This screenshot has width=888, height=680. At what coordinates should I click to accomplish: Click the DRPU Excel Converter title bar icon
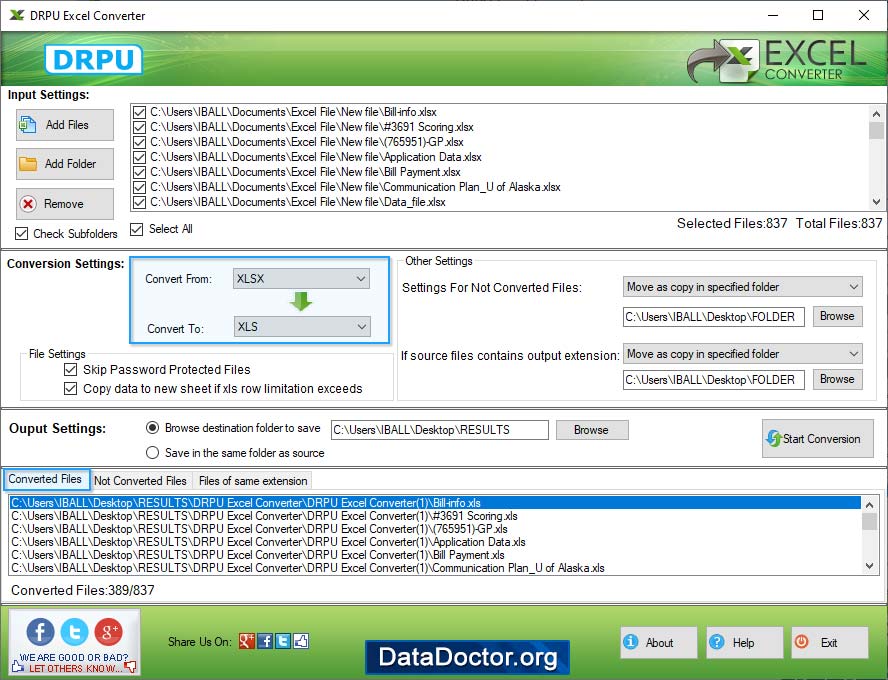tap(17, 15)
